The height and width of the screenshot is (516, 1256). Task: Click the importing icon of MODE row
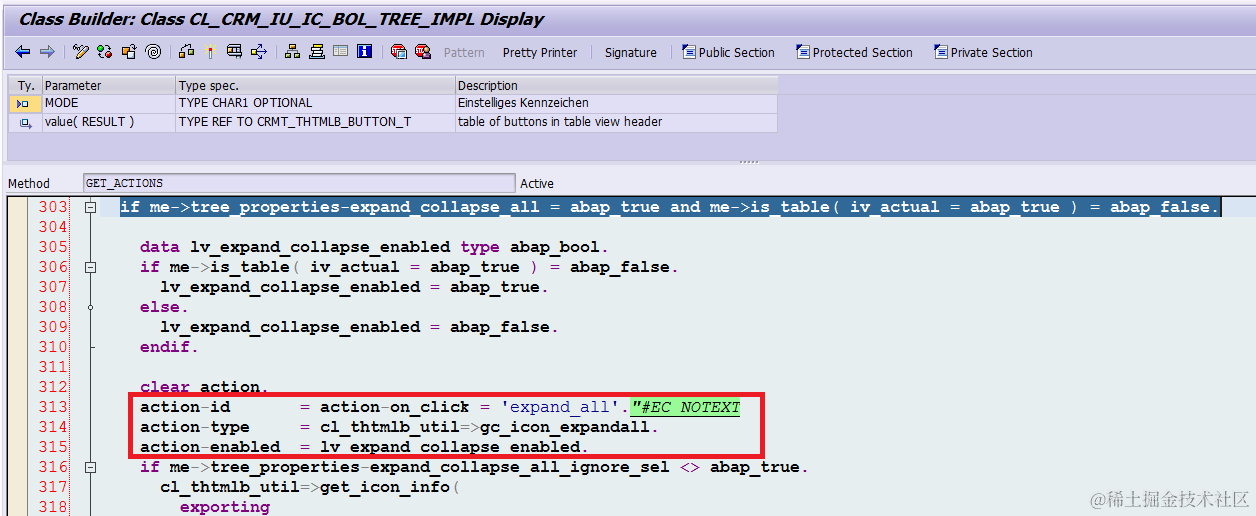click(24, 103)
